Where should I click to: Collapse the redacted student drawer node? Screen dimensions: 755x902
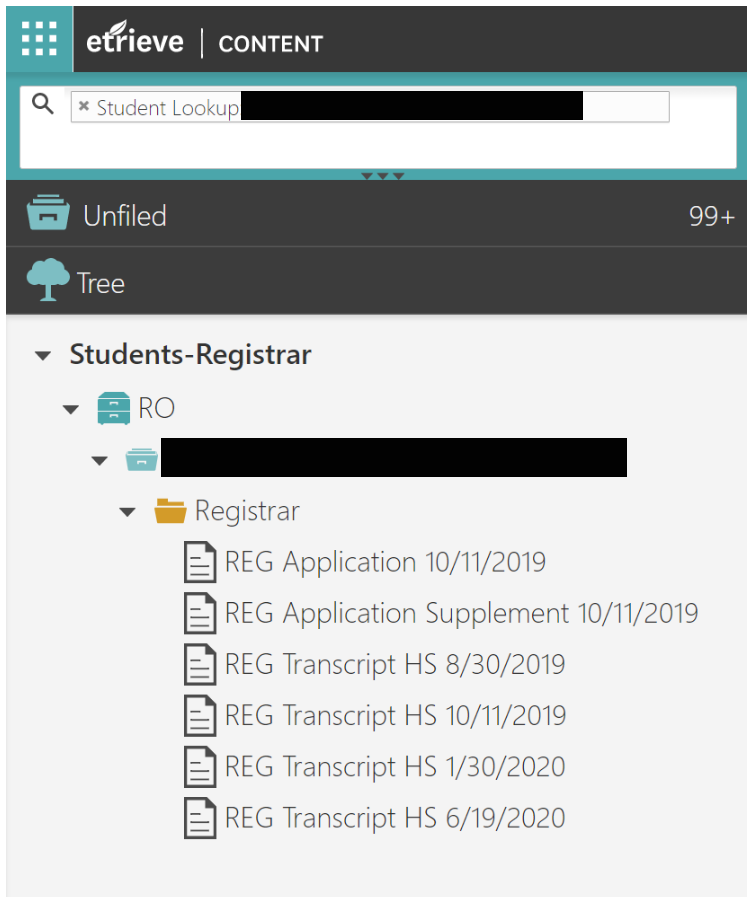(x=100, y=461)
